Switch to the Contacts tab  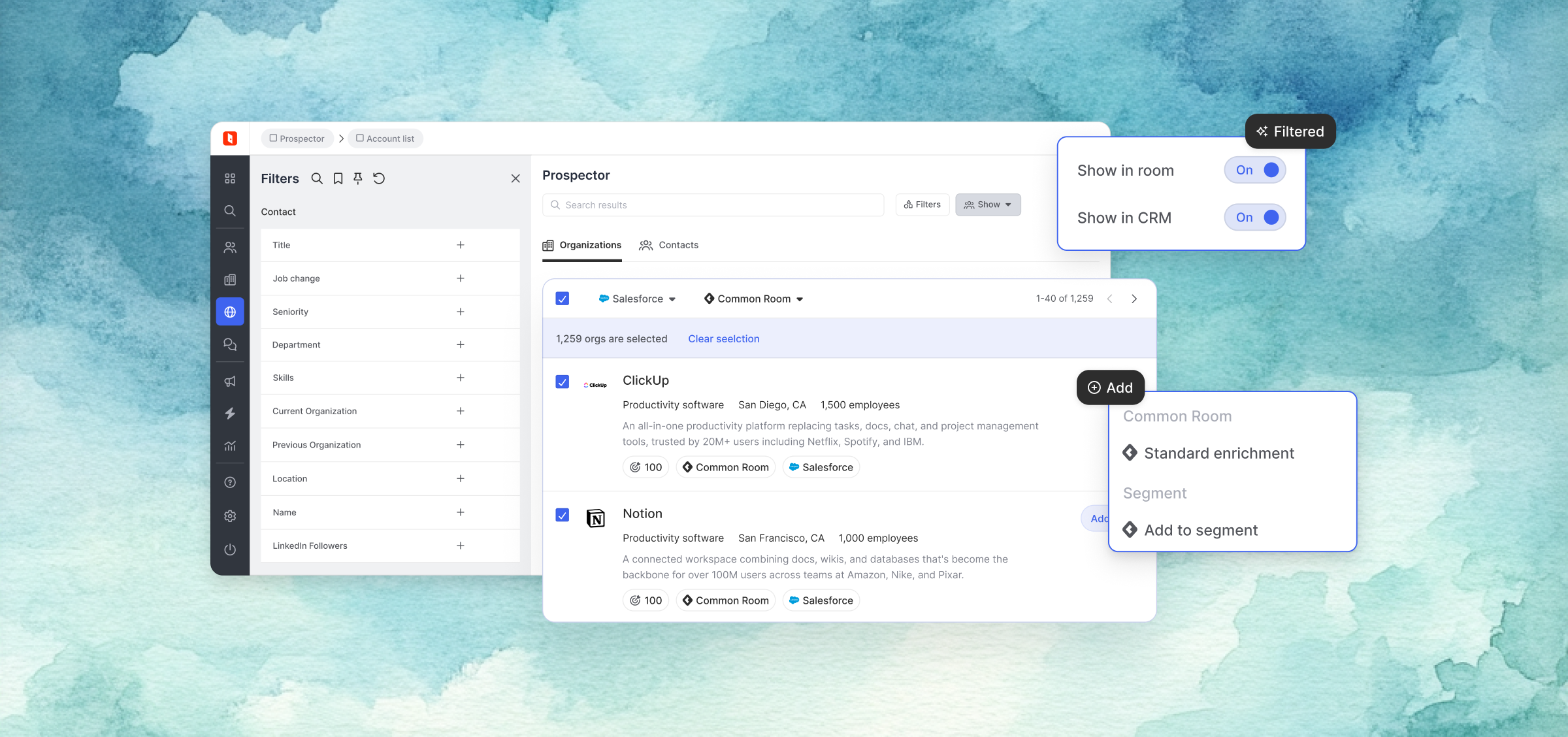click(x=669, y=245)
